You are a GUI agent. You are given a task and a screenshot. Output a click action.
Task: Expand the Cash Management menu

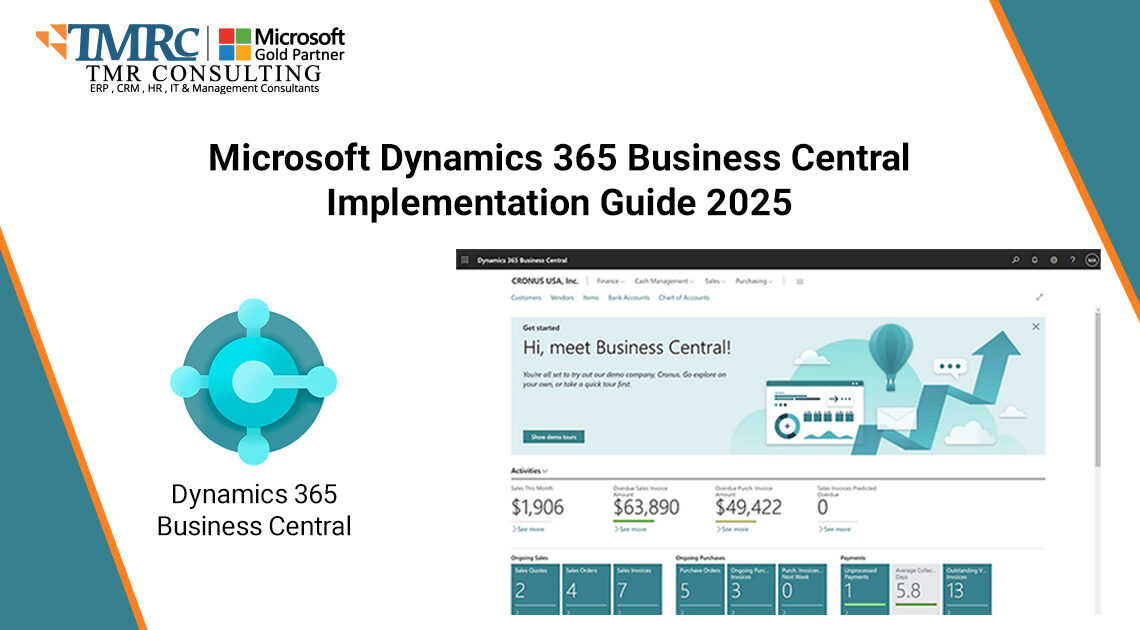pos(664,281)
